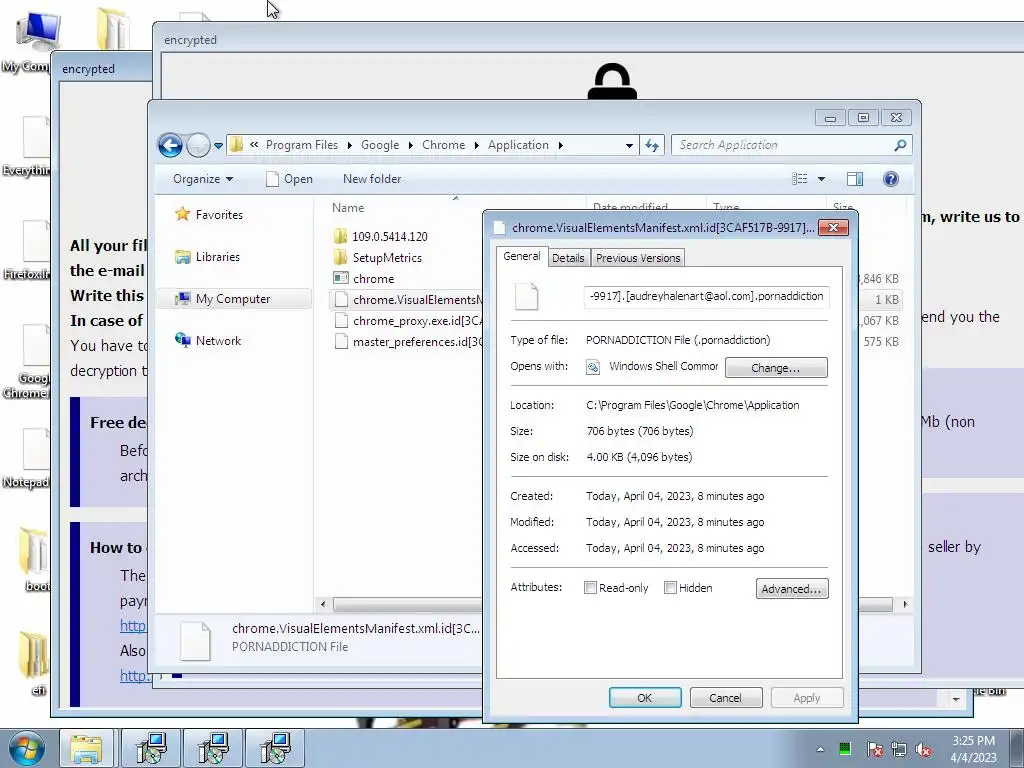Click the Change... opens-with button

[x=776, y=368]
